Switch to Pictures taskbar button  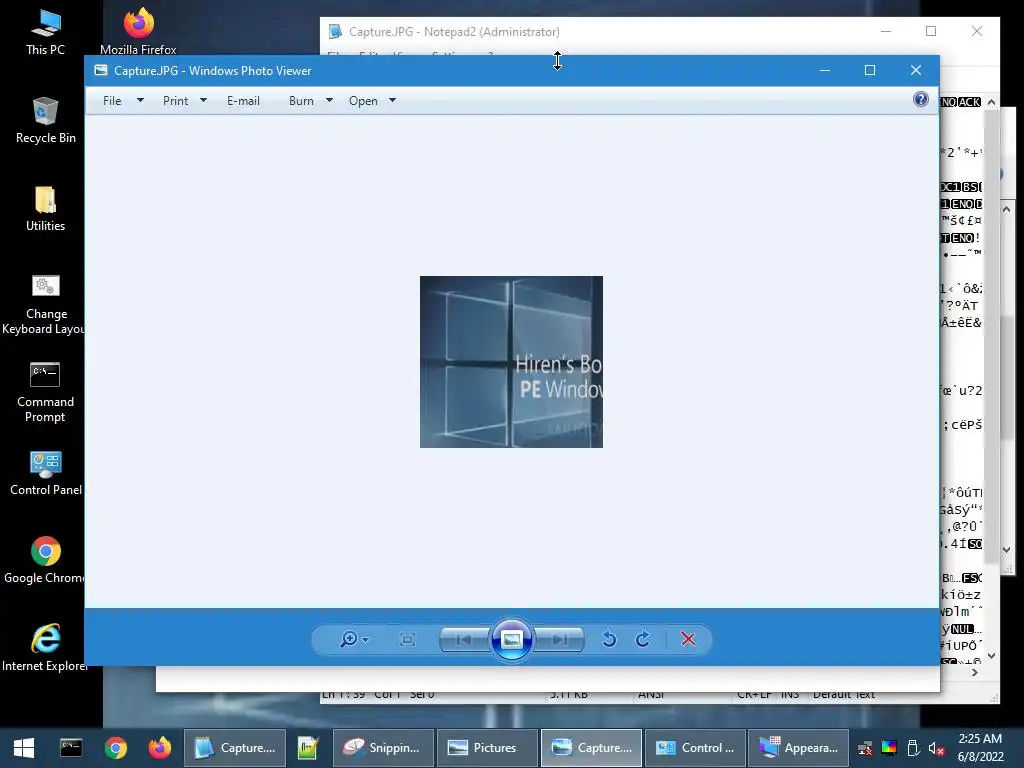click(487, 748)
